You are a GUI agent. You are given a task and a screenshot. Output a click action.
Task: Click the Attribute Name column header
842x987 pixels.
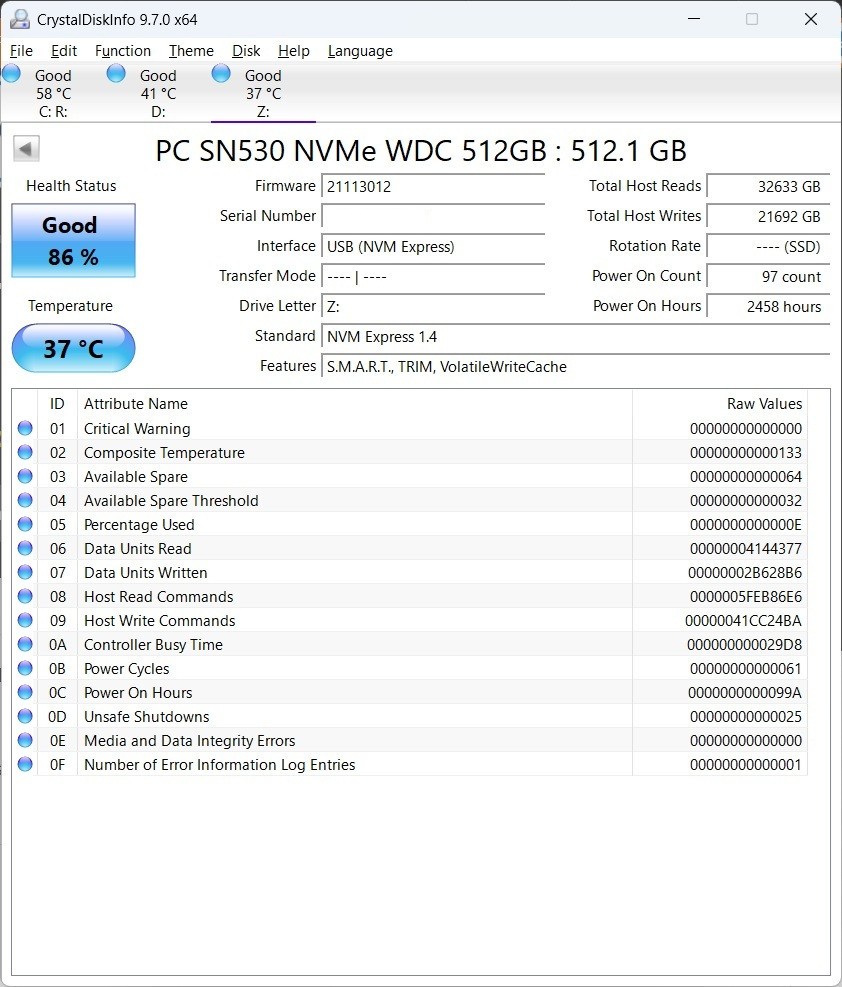tap(354, 403)
